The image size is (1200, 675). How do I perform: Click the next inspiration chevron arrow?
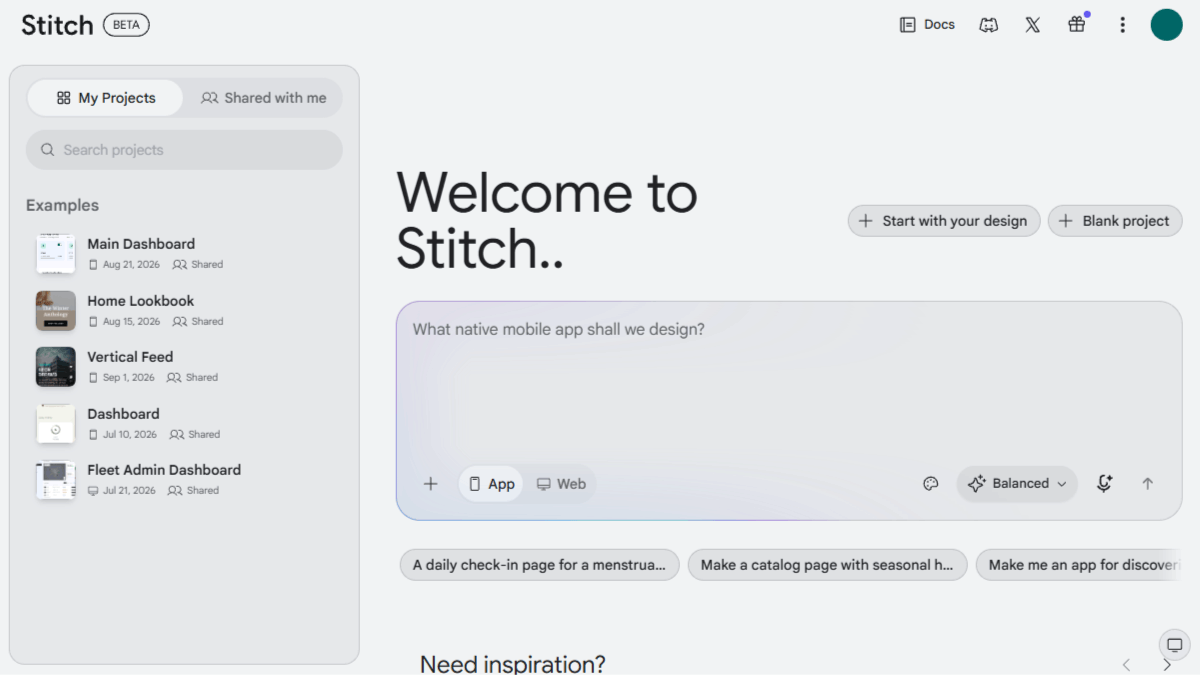[1167, 665]
